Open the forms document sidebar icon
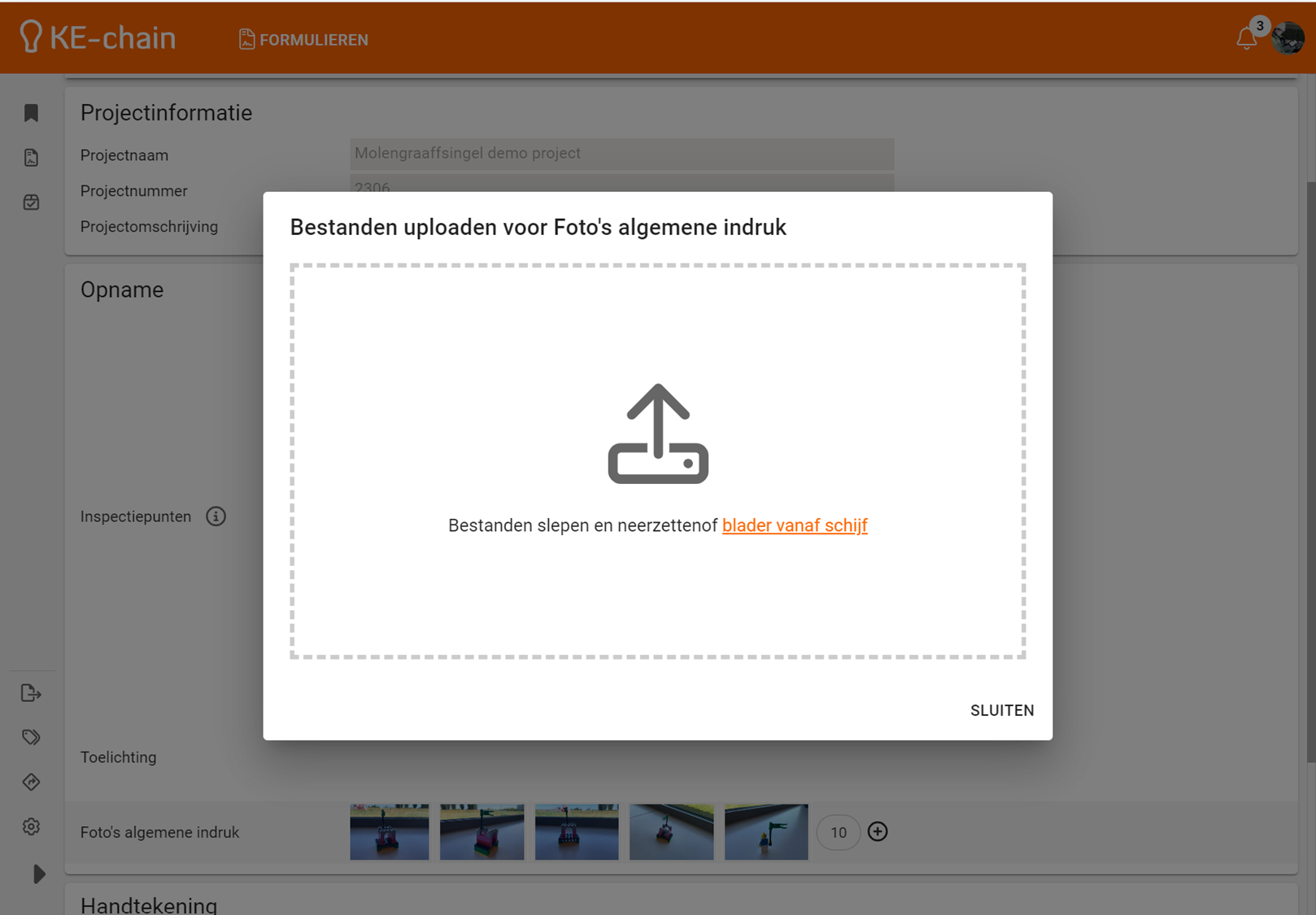Viewport: 1316px width, 915px height. (x=31, y=158)
